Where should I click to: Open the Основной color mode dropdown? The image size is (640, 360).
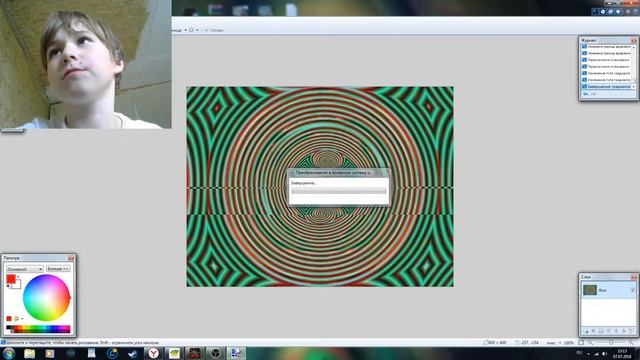(25, 269)
